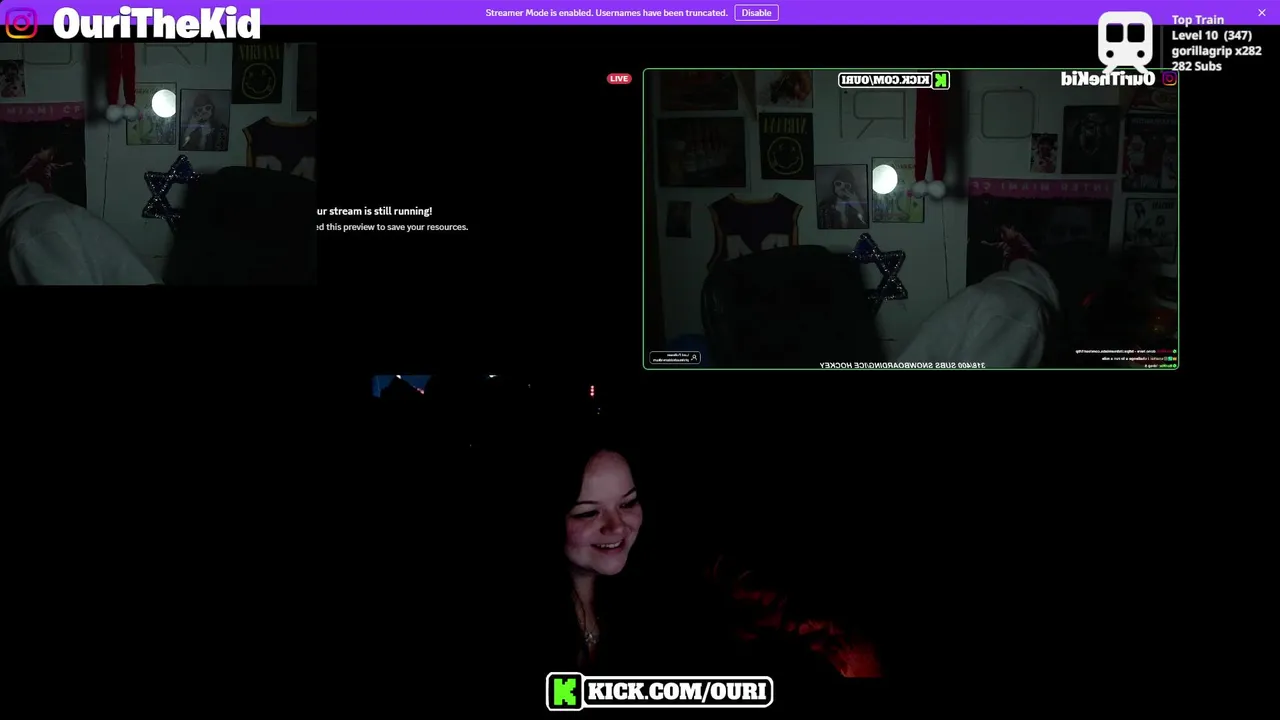This screenshot has height=720, width=1280.
Task: Click the mirrored subs goal text in preview
Action: (x=902, y=365)
